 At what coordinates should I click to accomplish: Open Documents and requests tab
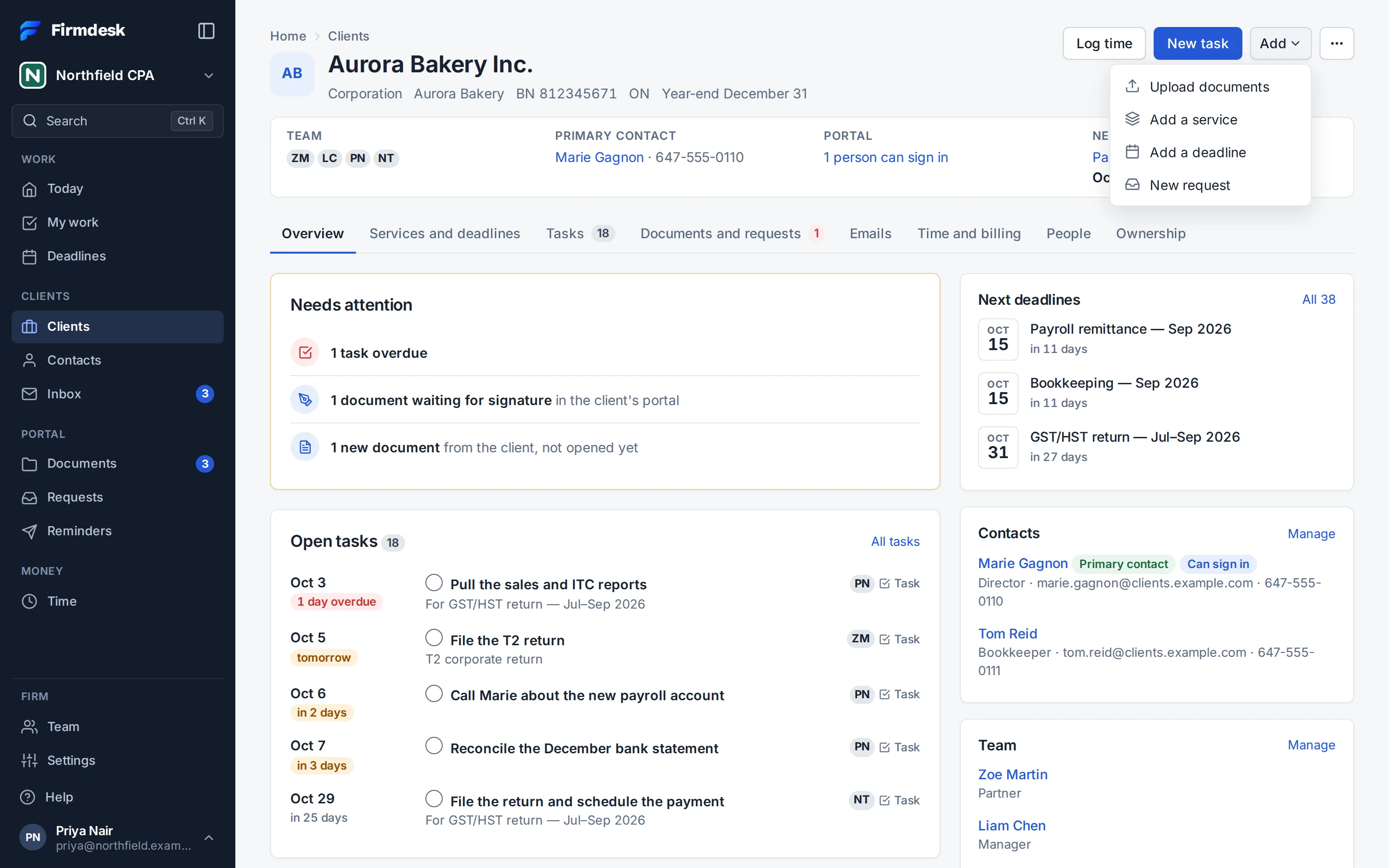[x=732, y=234]
